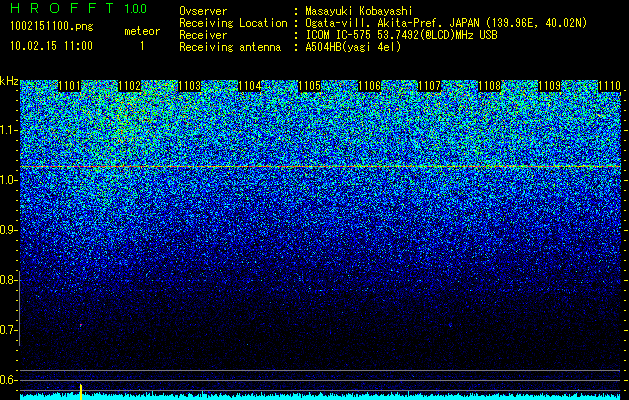The width and height of the screenshot is (629, 400).
Task: Click the 0.7 frequency axis label
Action: [8, 330]
